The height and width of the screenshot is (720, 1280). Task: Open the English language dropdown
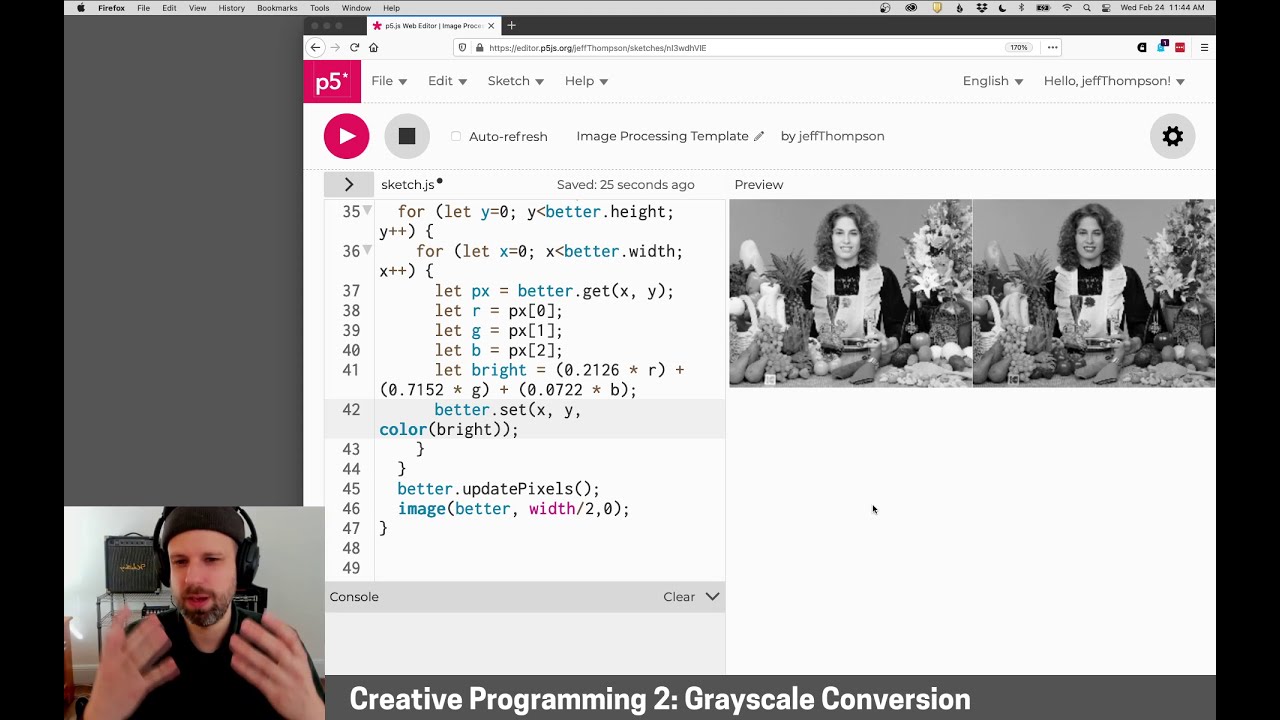click(992, 81)
